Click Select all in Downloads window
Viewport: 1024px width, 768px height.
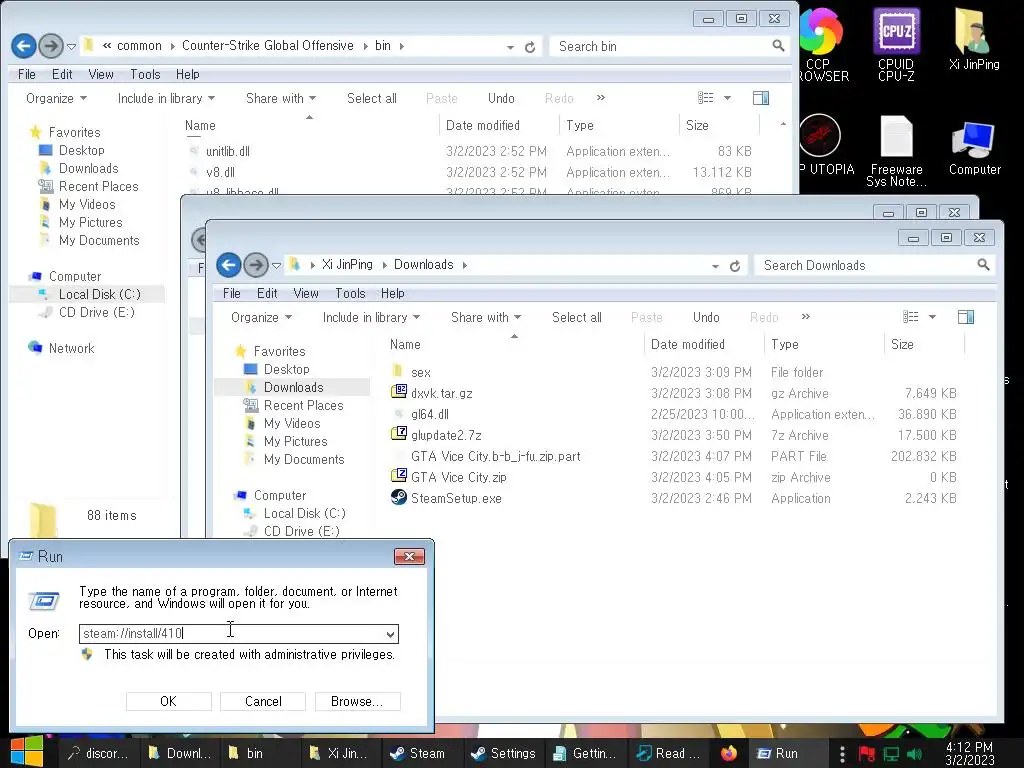577,317
